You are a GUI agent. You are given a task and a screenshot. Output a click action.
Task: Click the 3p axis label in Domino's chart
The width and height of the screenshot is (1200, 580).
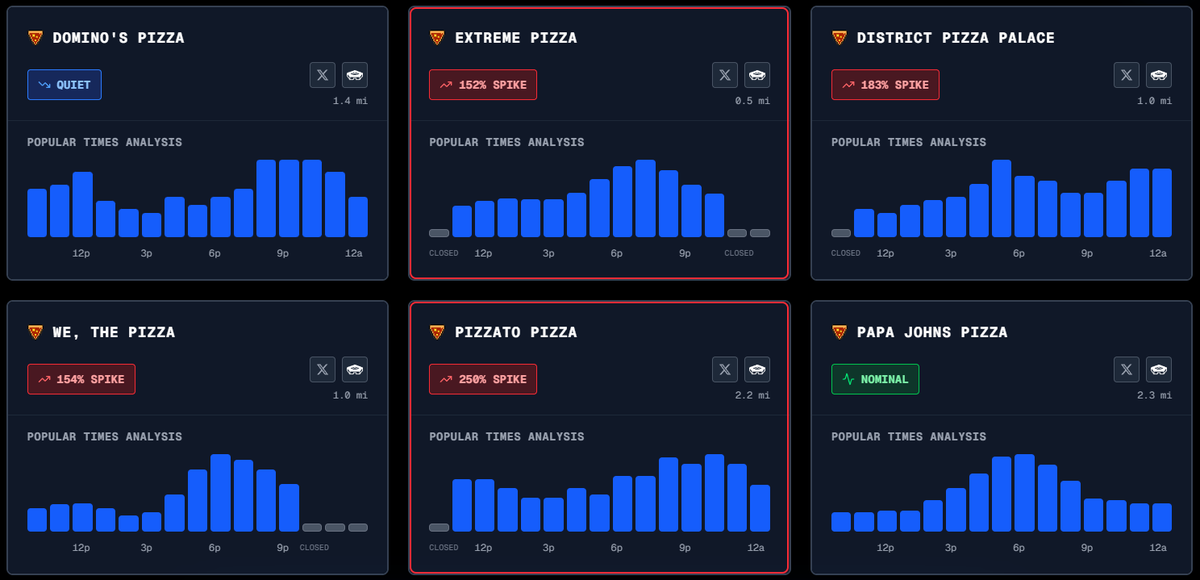146,253
